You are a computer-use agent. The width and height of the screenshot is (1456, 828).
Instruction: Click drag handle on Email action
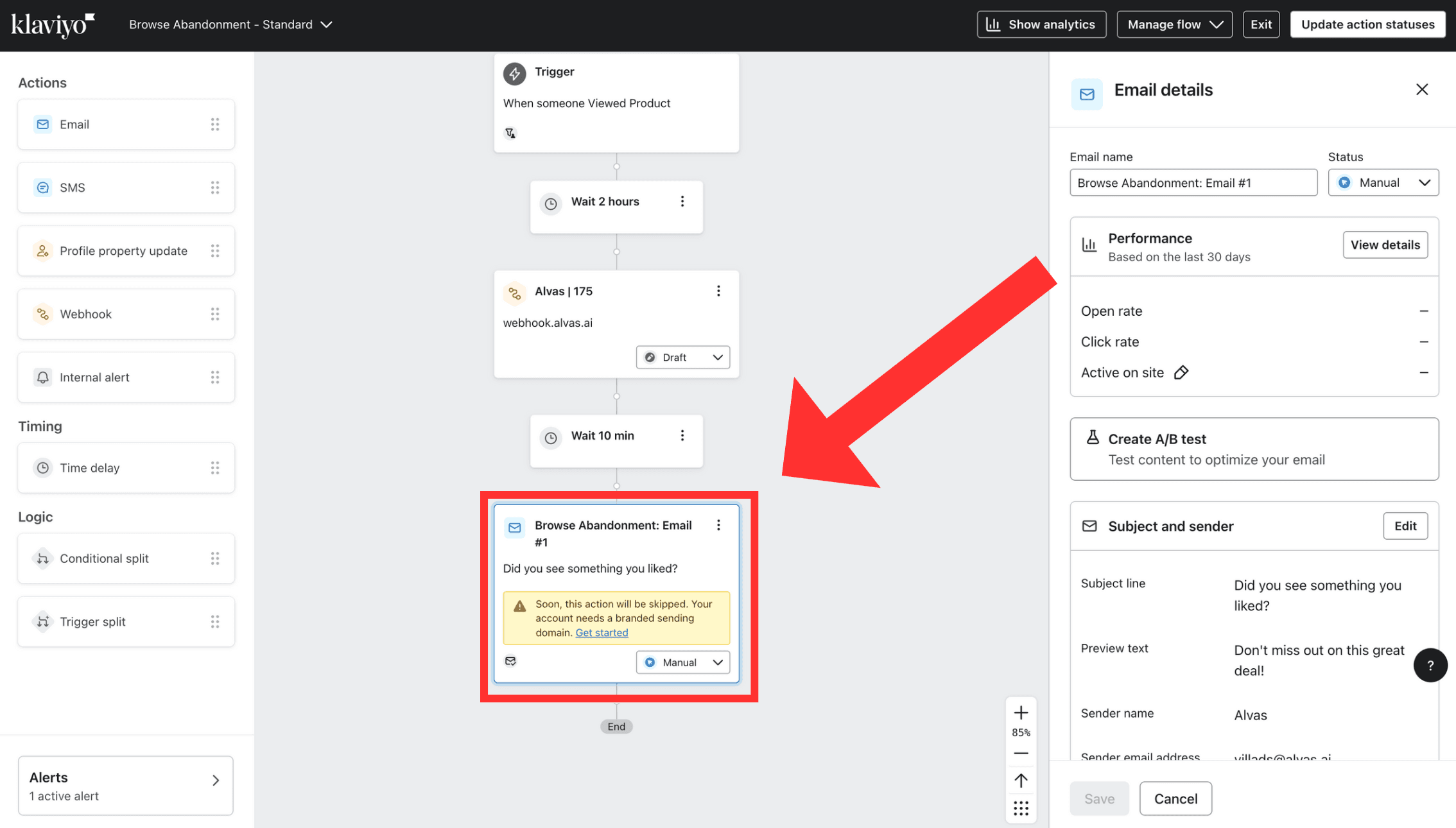(215, 125)
